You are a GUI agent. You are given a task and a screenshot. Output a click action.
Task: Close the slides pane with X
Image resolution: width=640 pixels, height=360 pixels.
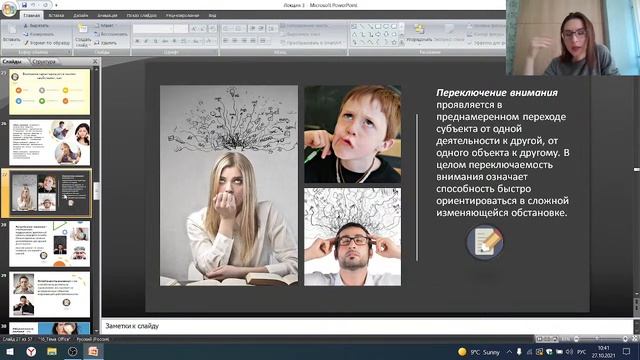[96, 62]
